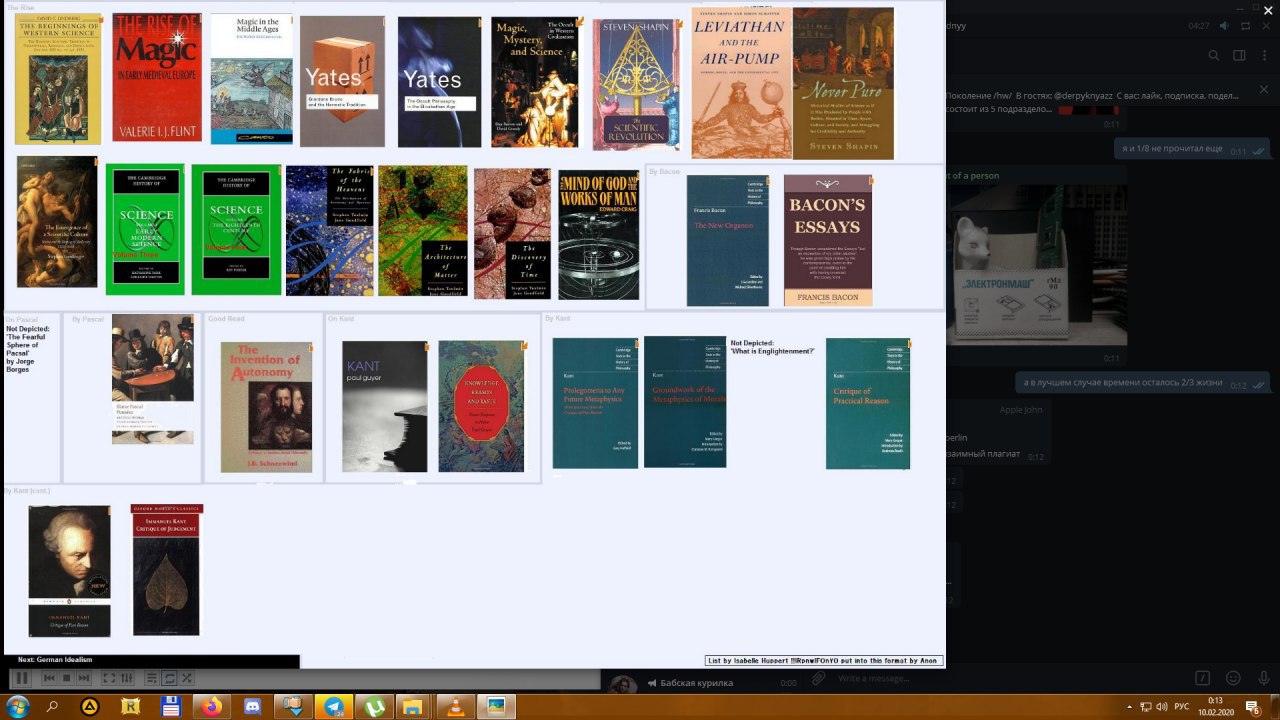Open Discord from the taskbar
Viewport: 1280px width, 720px height.
[252, 706]
